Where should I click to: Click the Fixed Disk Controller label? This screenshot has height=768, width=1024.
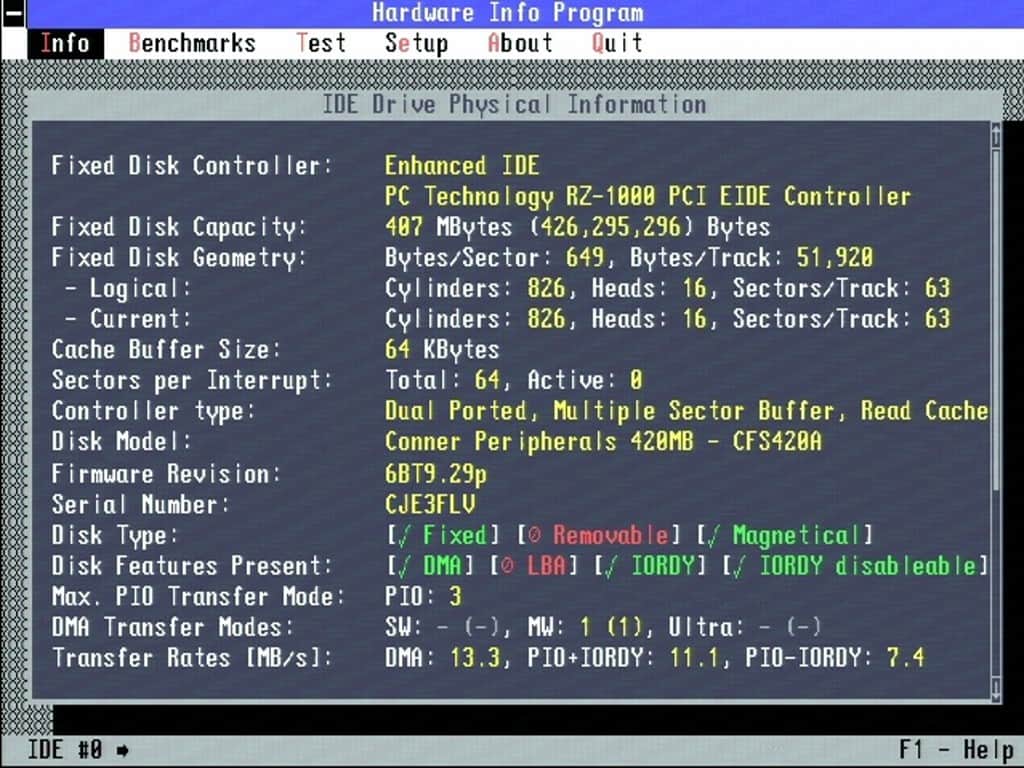(192, 165)
